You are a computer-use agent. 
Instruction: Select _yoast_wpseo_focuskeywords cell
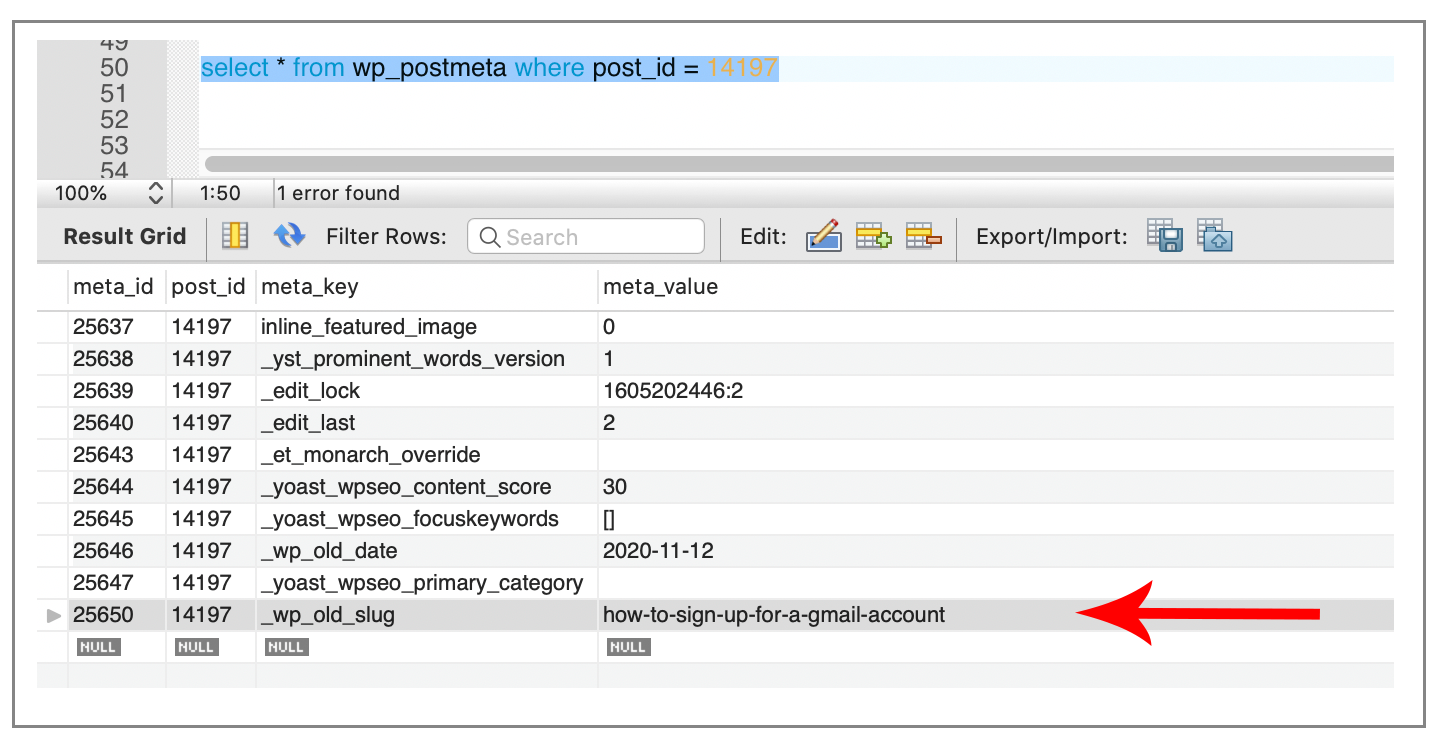click(x=426, y=519)
